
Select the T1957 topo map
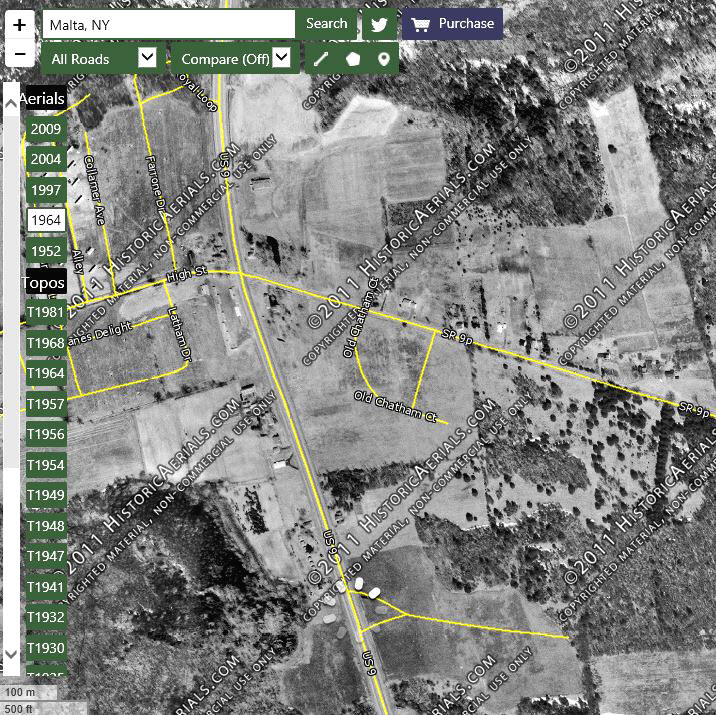click(46, 404)
